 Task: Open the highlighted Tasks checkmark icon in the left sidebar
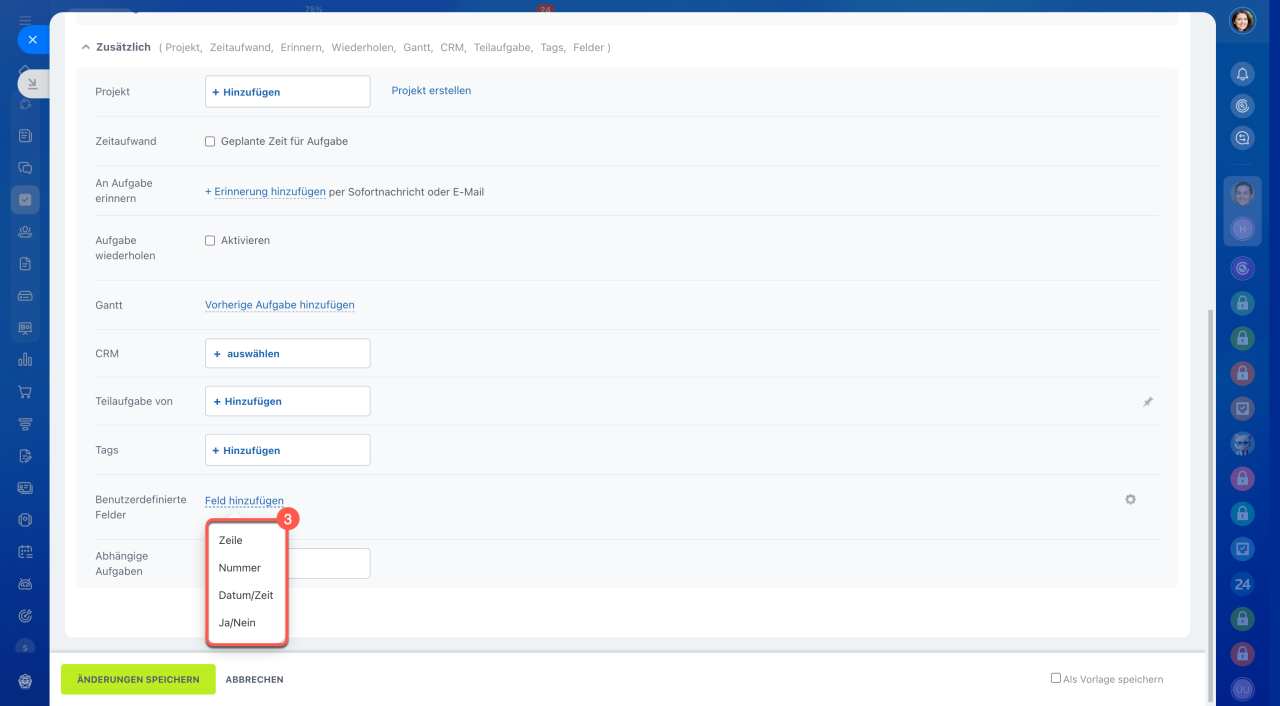pos(25,200)
